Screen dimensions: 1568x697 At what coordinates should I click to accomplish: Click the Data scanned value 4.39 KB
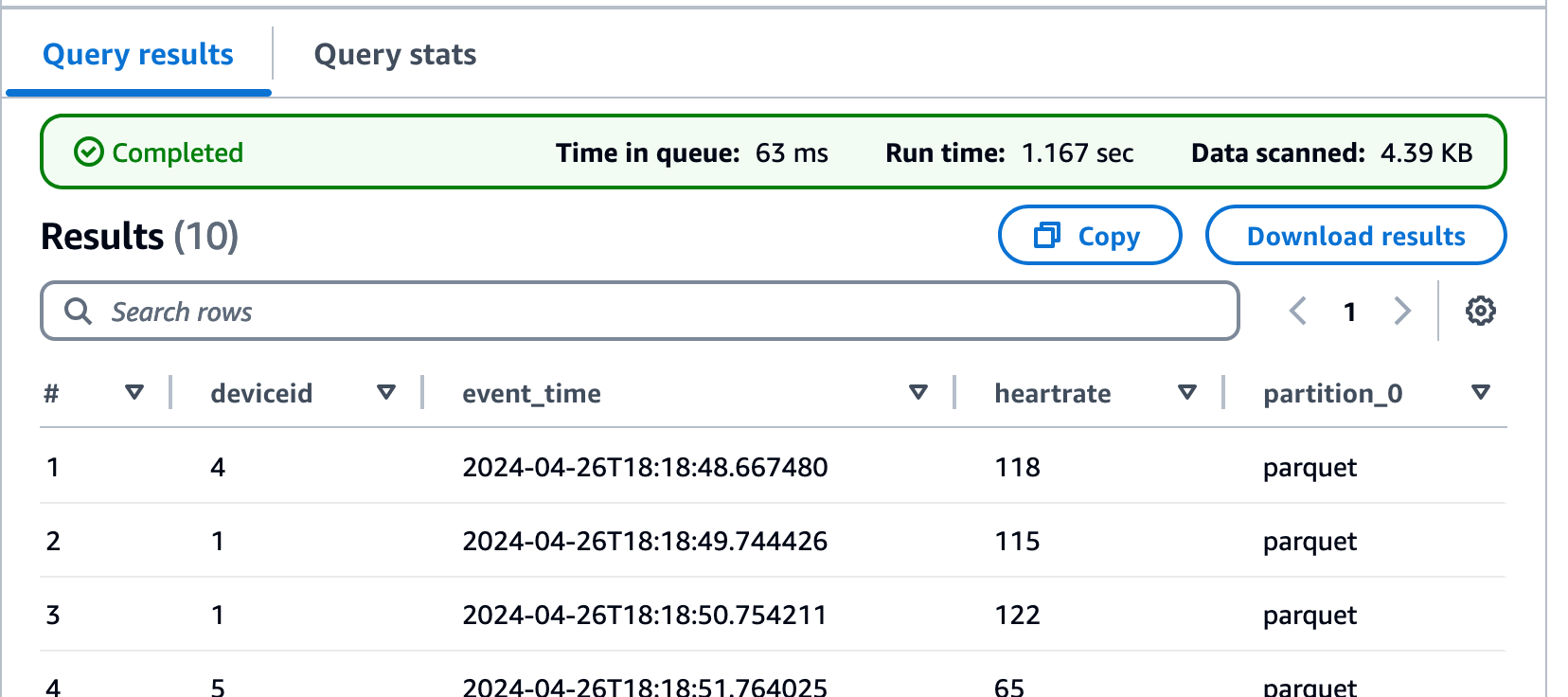point(1427,152)
